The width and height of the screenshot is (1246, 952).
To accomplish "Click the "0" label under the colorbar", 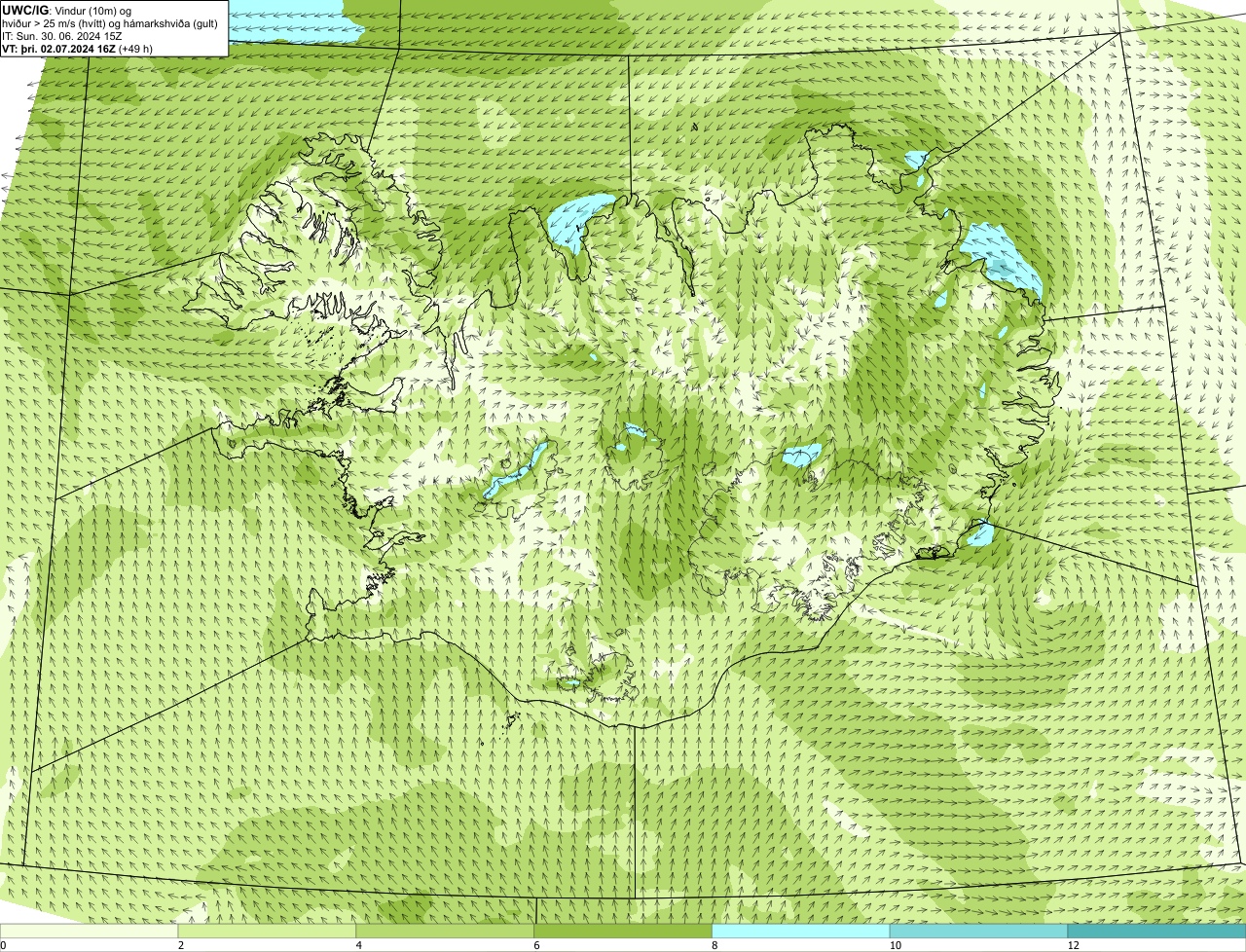I will point(3,945).
